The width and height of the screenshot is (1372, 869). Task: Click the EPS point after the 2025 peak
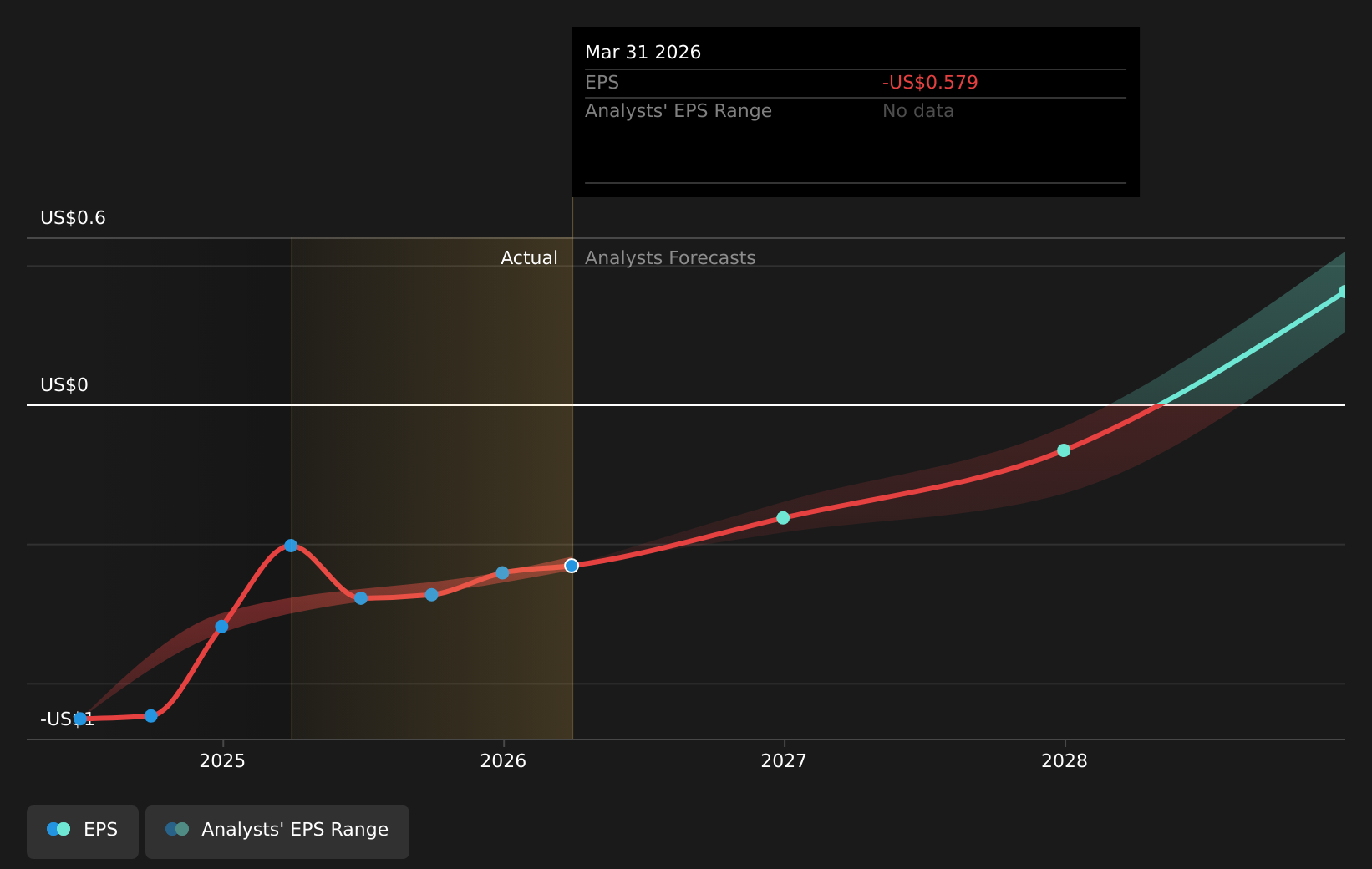click(x=361, y=598)
